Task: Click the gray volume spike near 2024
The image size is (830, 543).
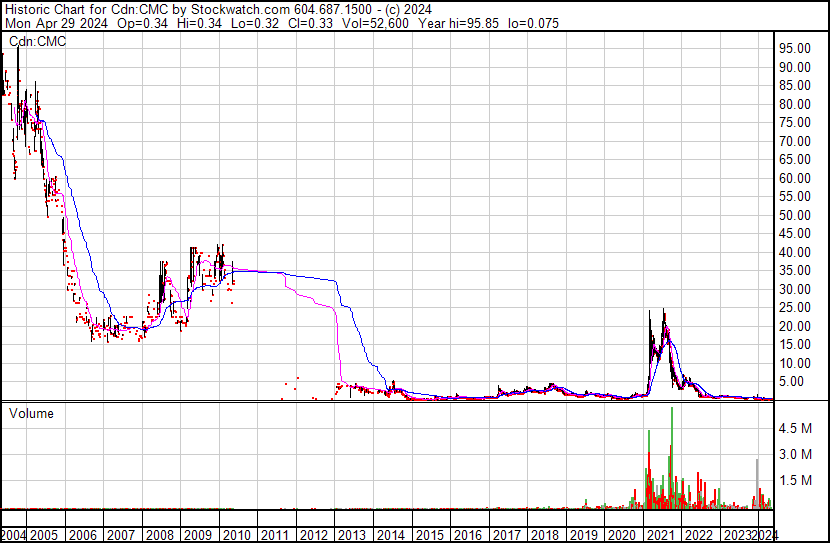Action: click(x=757, y=484)
